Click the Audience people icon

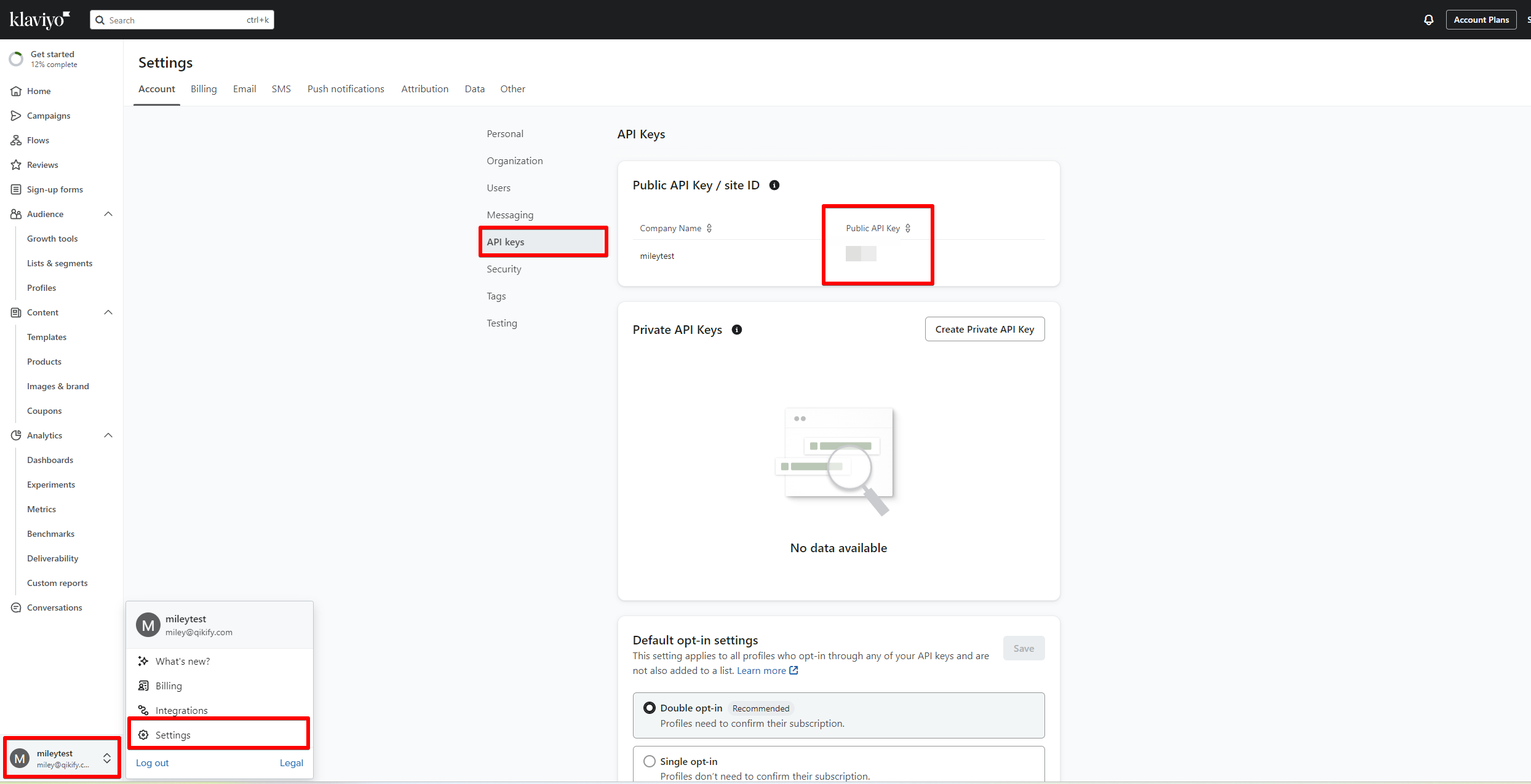coord(16,214)
